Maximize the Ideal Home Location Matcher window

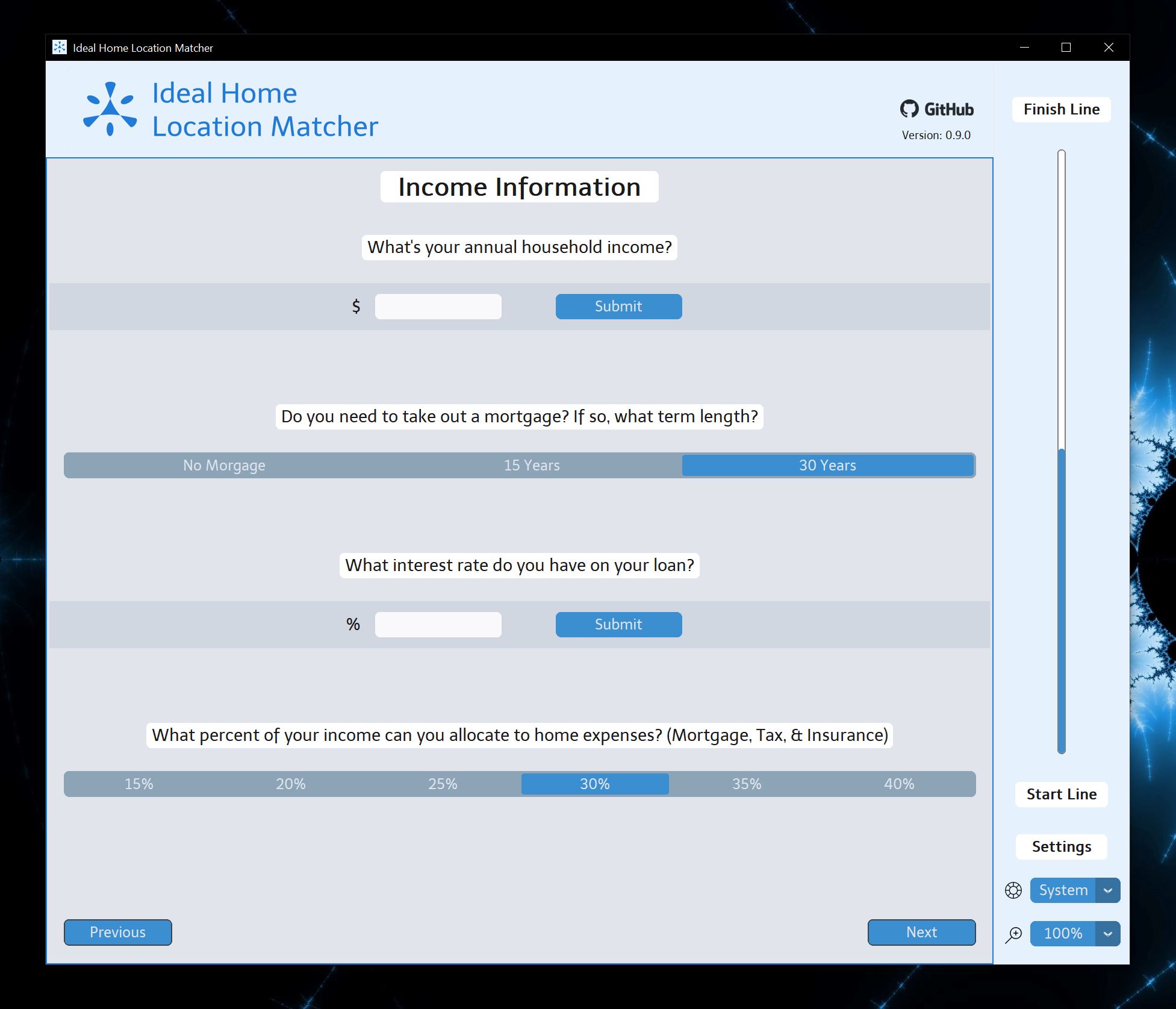[x=1066, y=48]
